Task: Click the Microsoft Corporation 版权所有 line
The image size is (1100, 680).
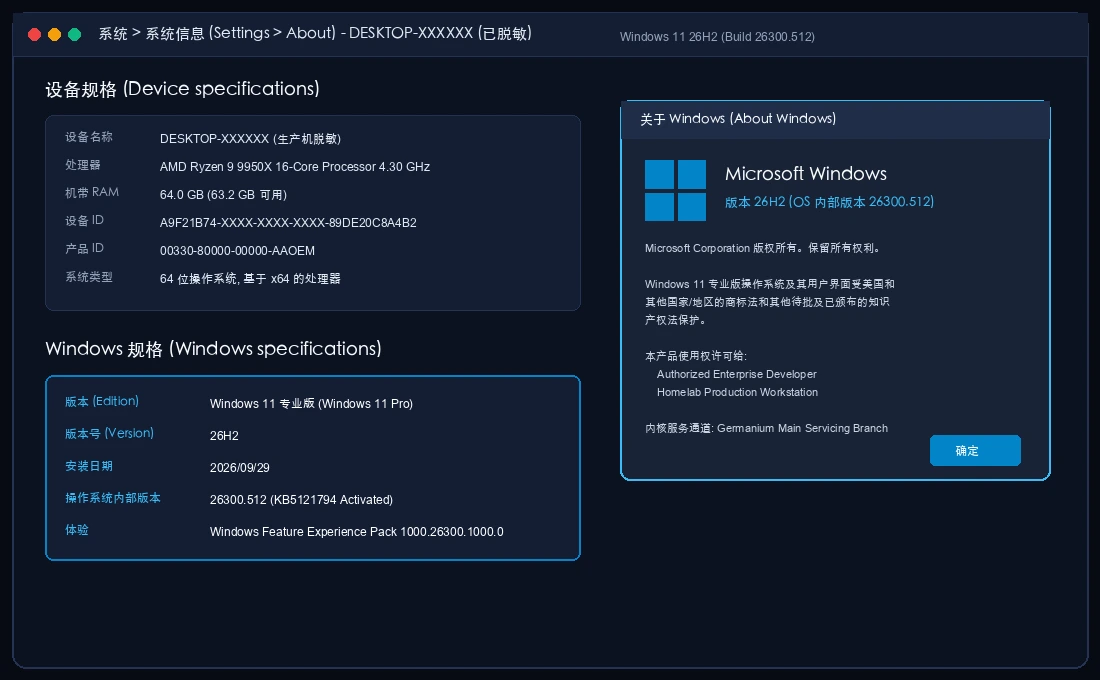Action: coord(763,248)
